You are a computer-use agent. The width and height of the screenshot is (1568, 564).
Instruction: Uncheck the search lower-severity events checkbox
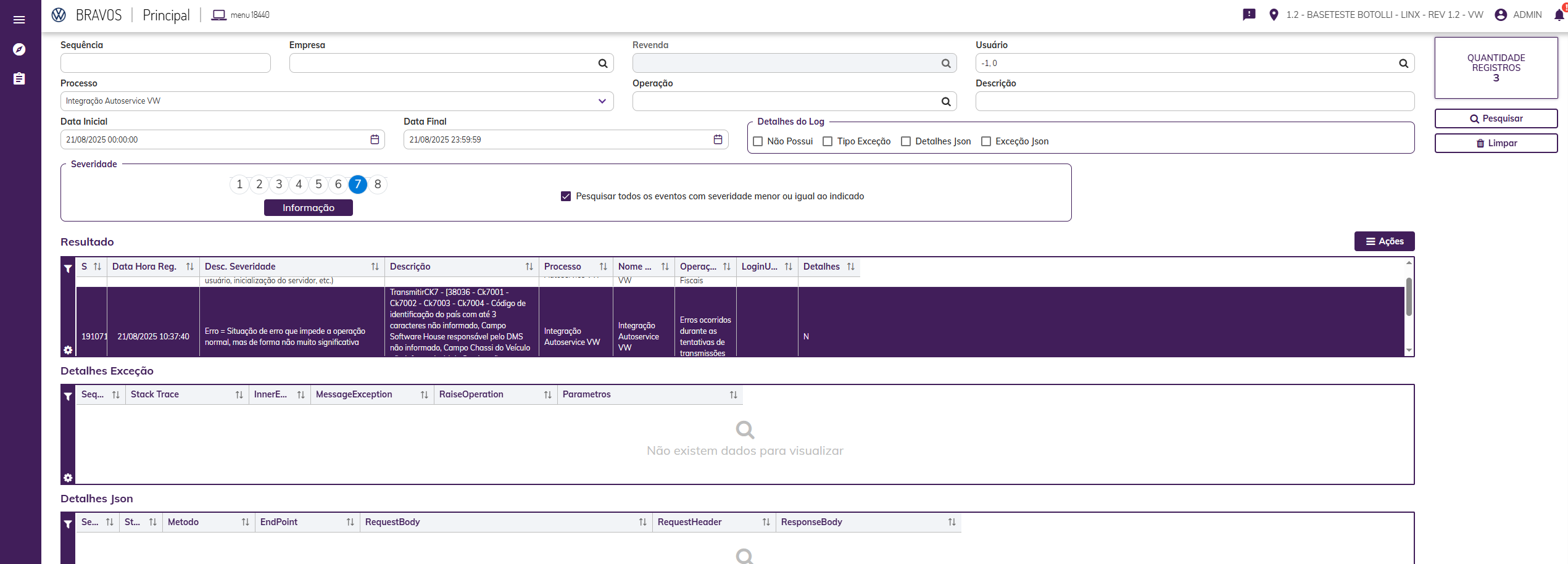[566, 196]
